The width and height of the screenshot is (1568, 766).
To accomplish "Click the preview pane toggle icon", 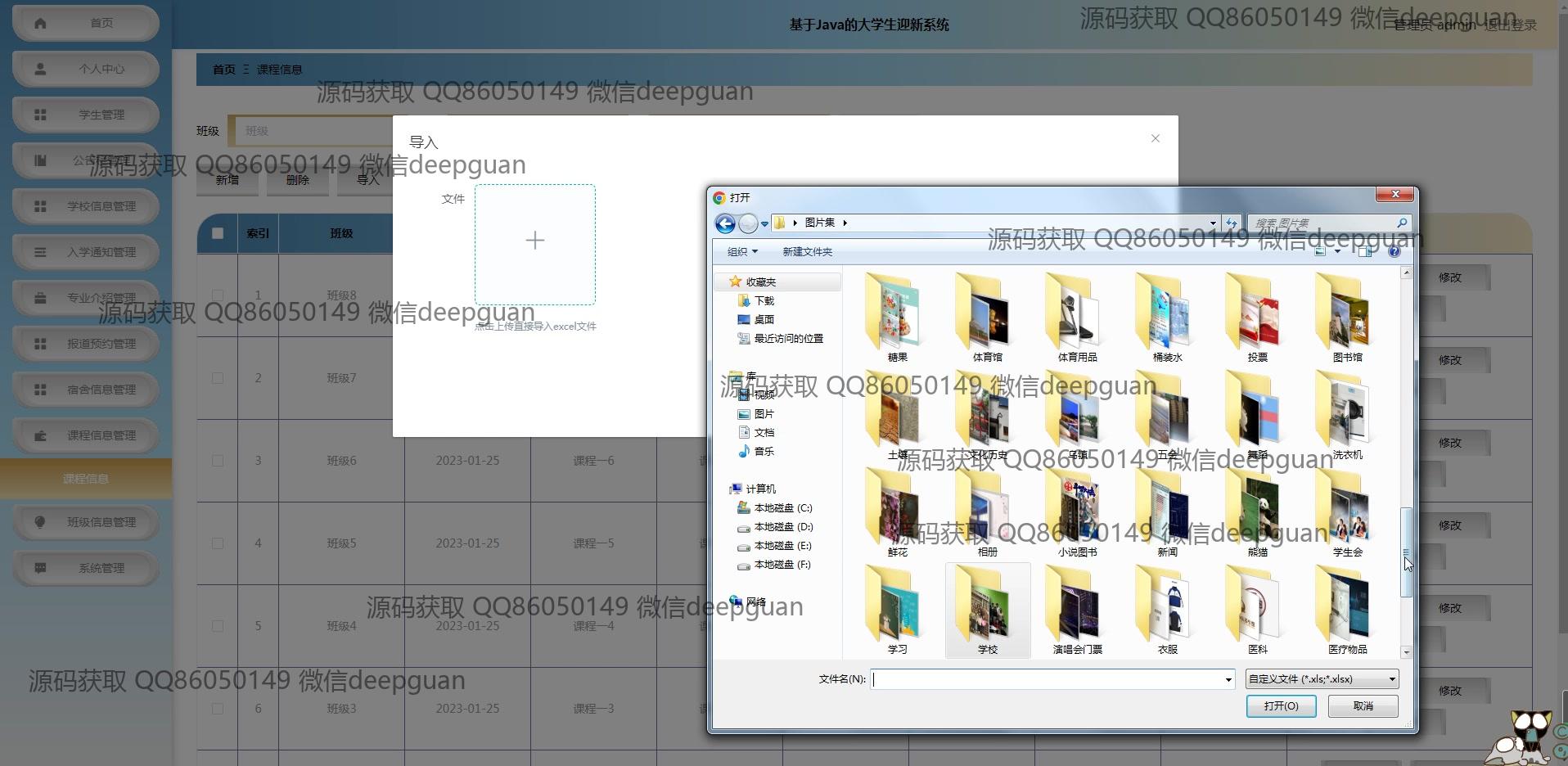I will point(1365,252).
